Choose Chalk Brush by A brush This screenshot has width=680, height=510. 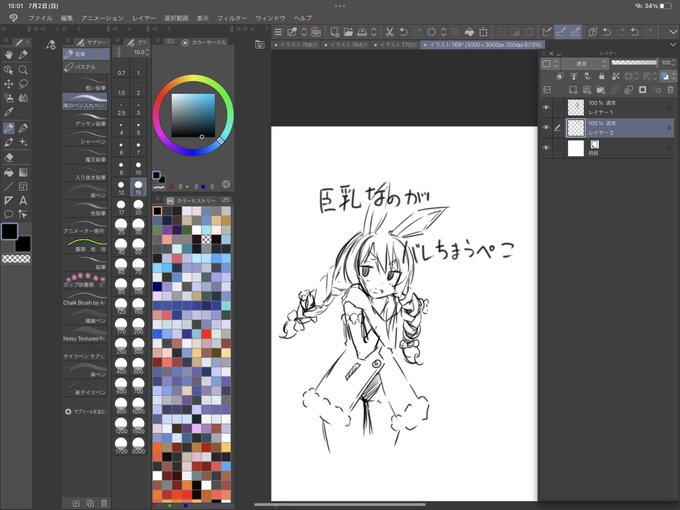(85, 299)
